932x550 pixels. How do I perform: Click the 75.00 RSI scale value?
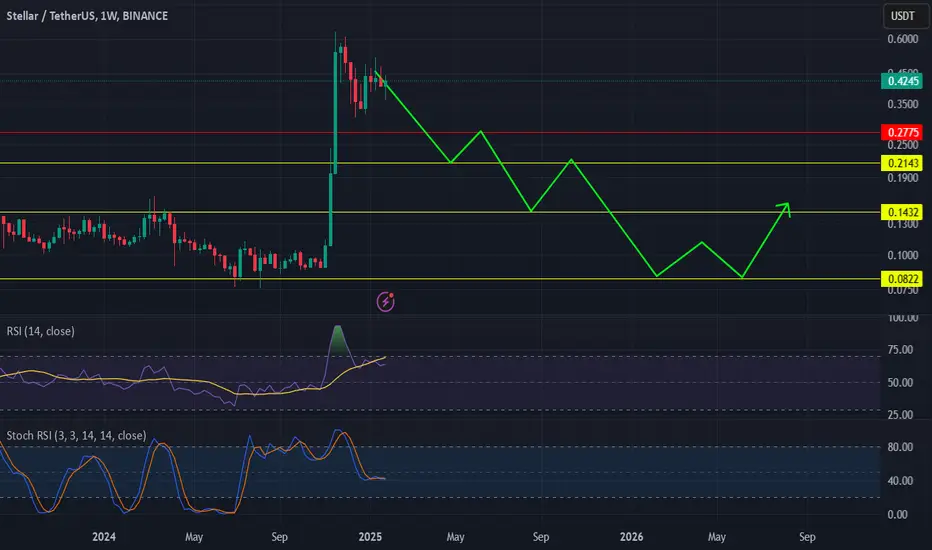coord(900,350)
